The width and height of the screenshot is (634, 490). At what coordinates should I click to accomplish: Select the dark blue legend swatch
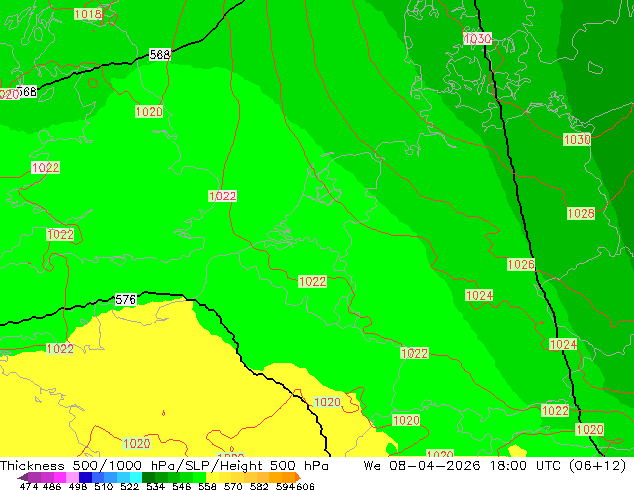[85, 477]
